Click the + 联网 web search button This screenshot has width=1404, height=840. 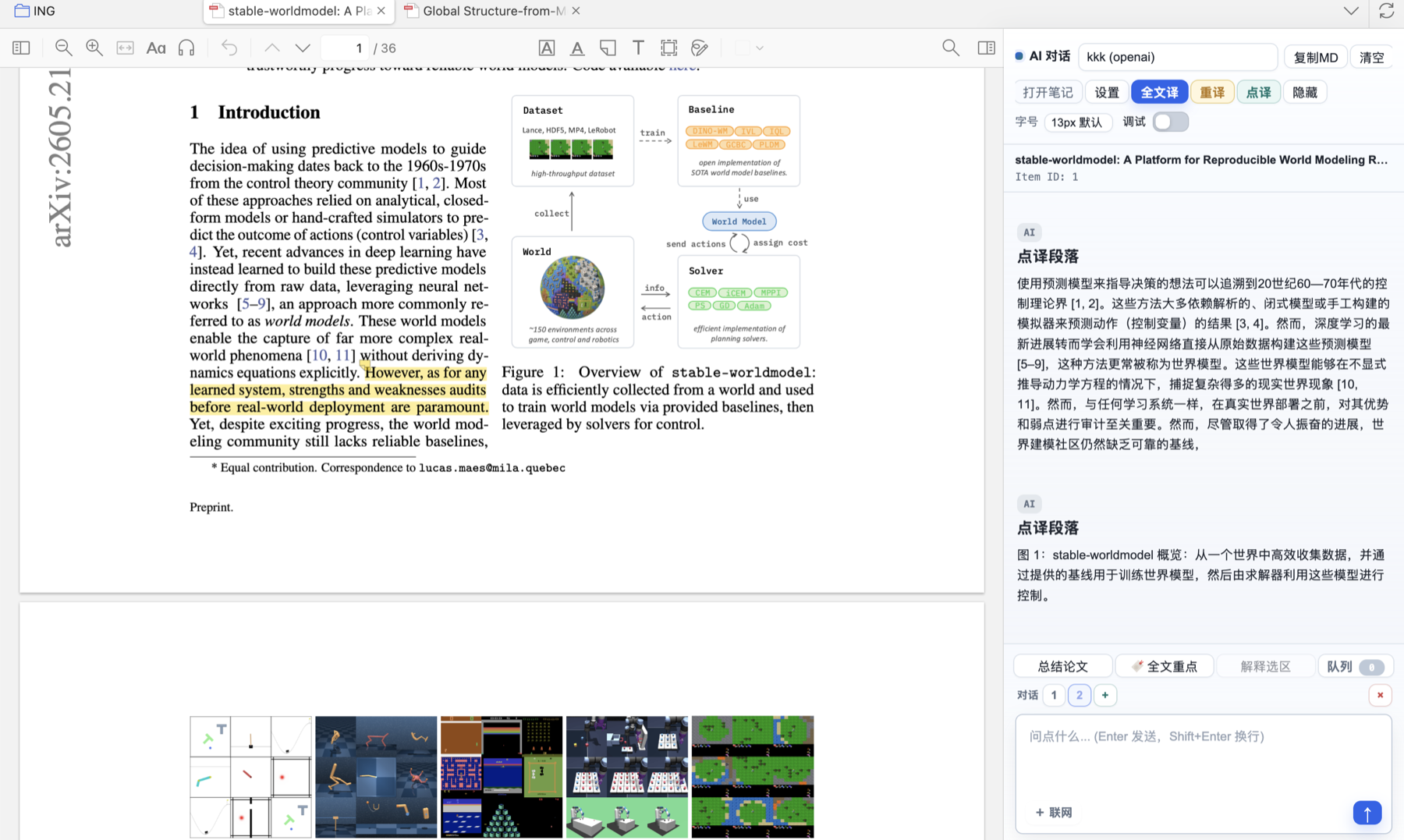click(1053, 812)
